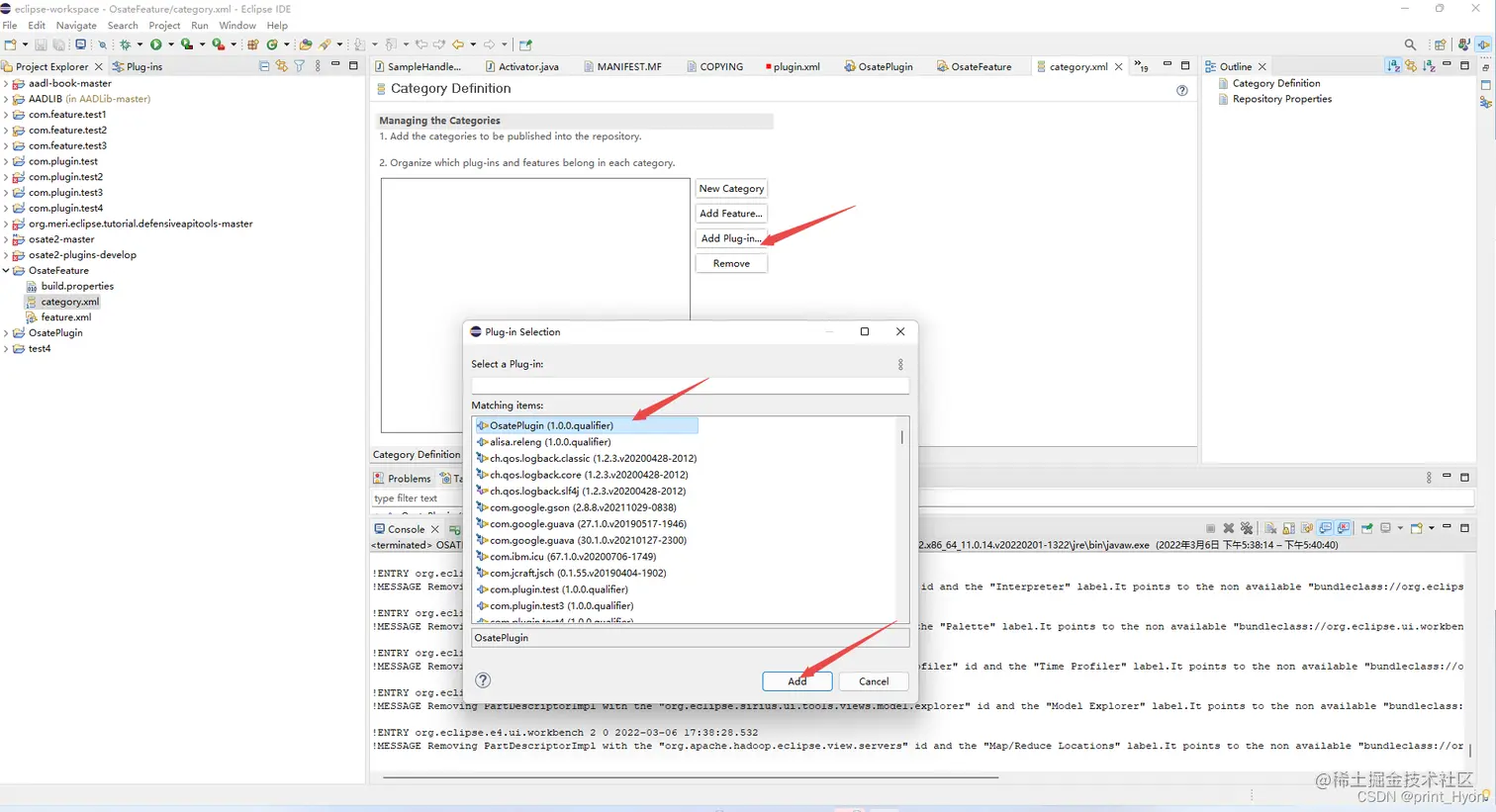Click the Add Plug-in... button
1496x812 pixels.
[x=731, y=238]
